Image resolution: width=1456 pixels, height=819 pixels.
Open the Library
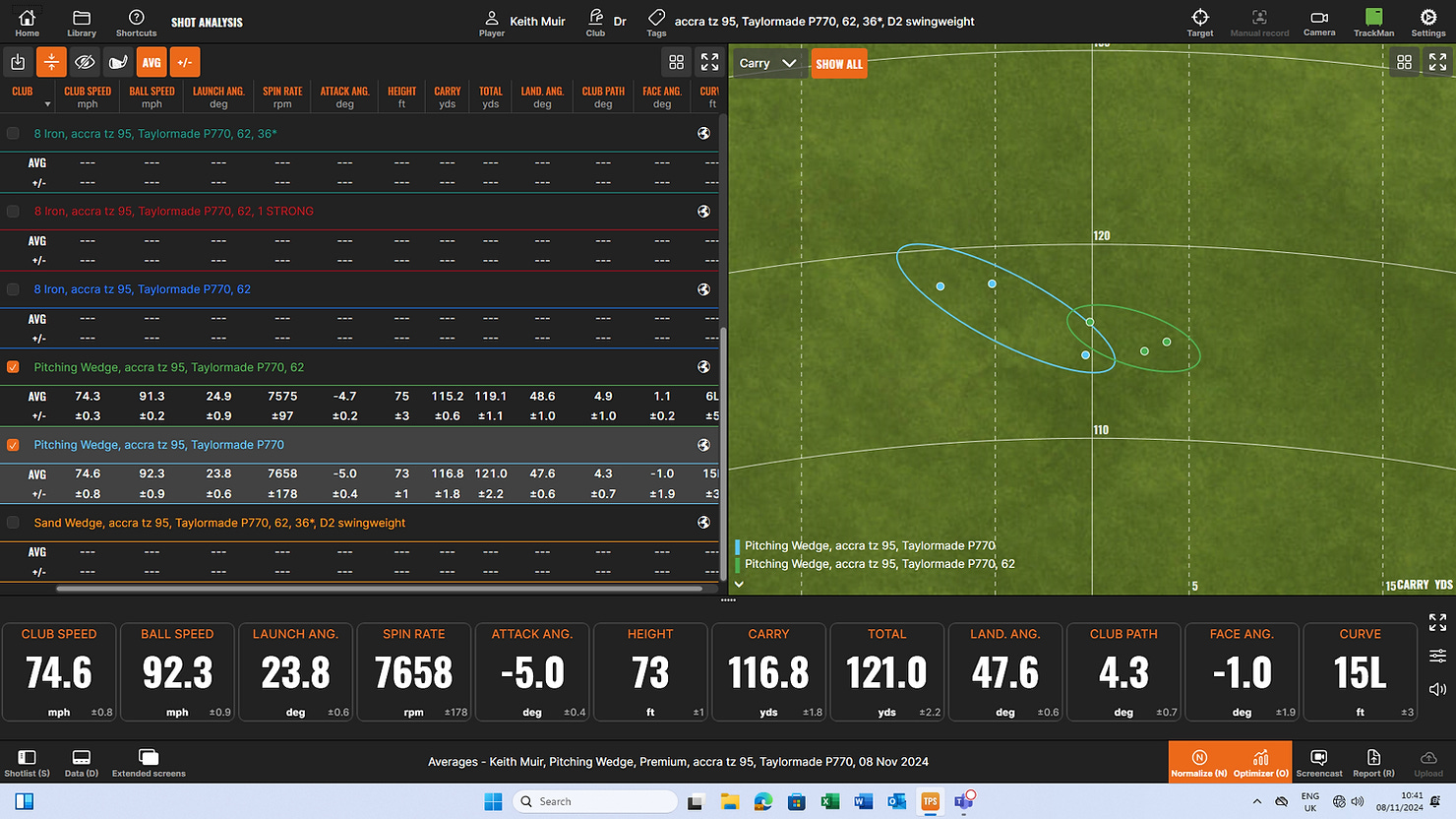[82, 22]
